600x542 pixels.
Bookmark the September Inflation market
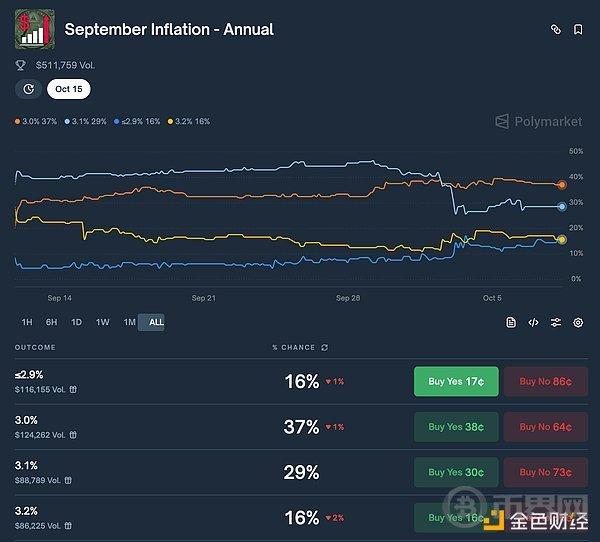click(578, 30)
